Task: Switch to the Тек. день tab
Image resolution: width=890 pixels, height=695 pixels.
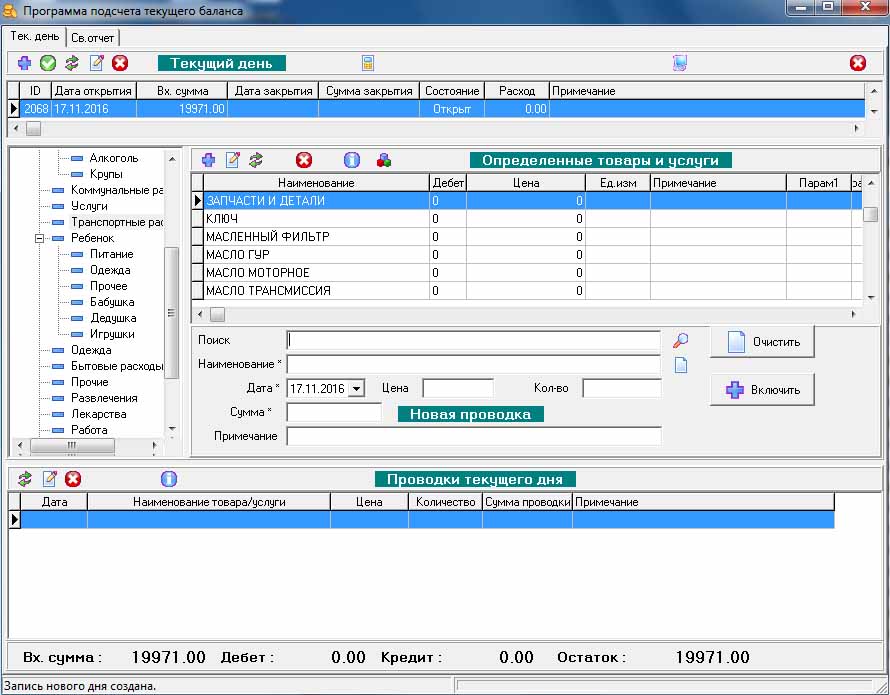Action: tap(34, 36)
